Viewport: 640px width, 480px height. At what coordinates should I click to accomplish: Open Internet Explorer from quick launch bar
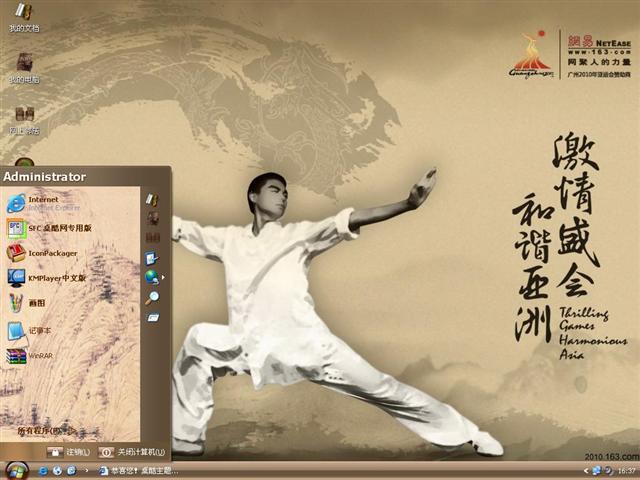[43, 471]
